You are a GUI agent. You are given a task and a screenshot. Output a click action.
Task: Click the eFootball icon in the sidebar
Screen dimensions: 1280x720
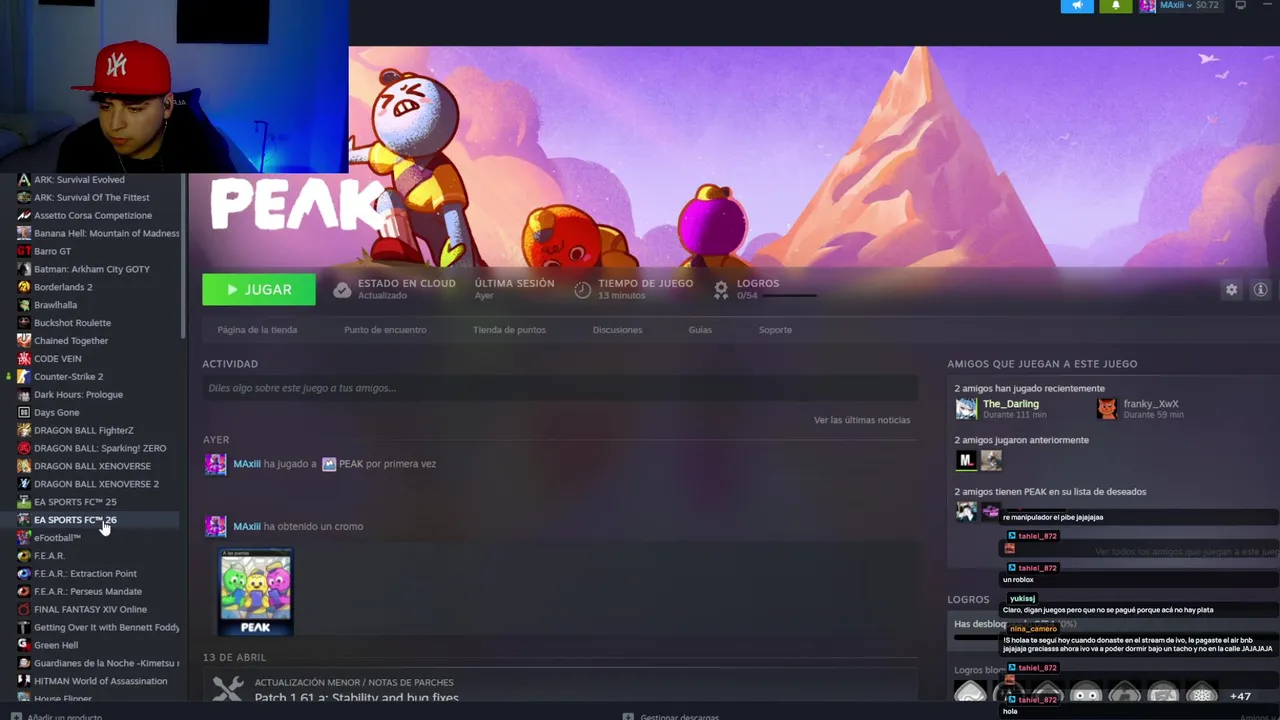coord(24,538)
